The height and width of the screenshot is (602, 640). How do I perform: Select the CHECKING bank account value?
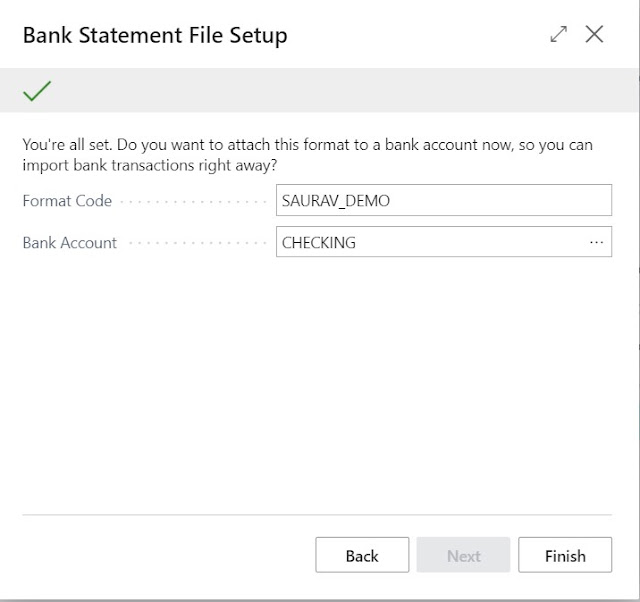[318, 243]
